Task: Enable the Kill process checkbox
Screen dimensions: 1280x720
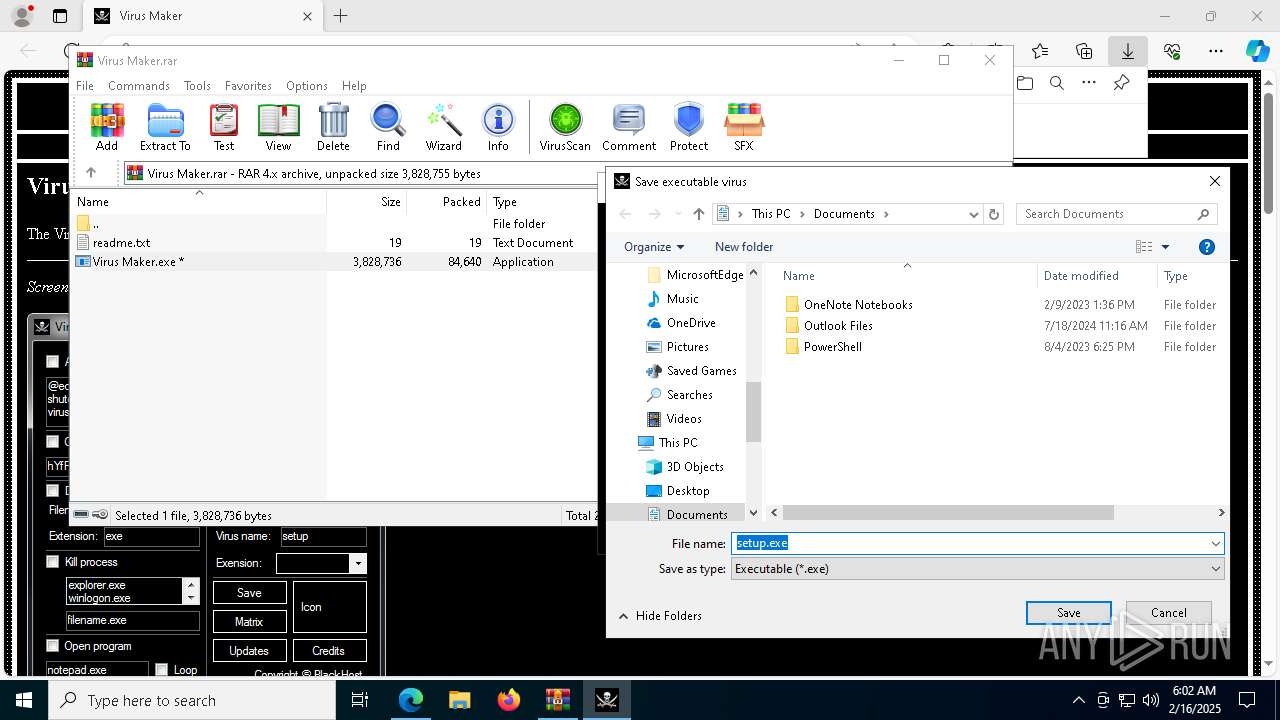Action: [x=53, y=562]
